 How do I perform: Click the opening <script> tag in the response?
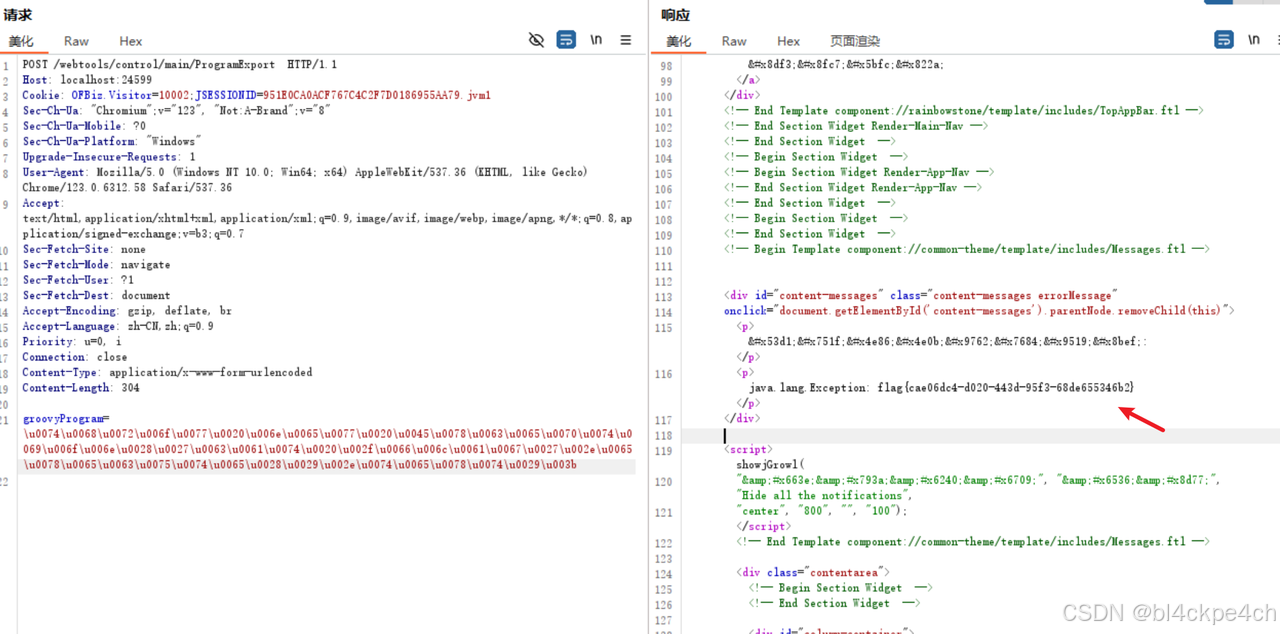coord(748,450)
